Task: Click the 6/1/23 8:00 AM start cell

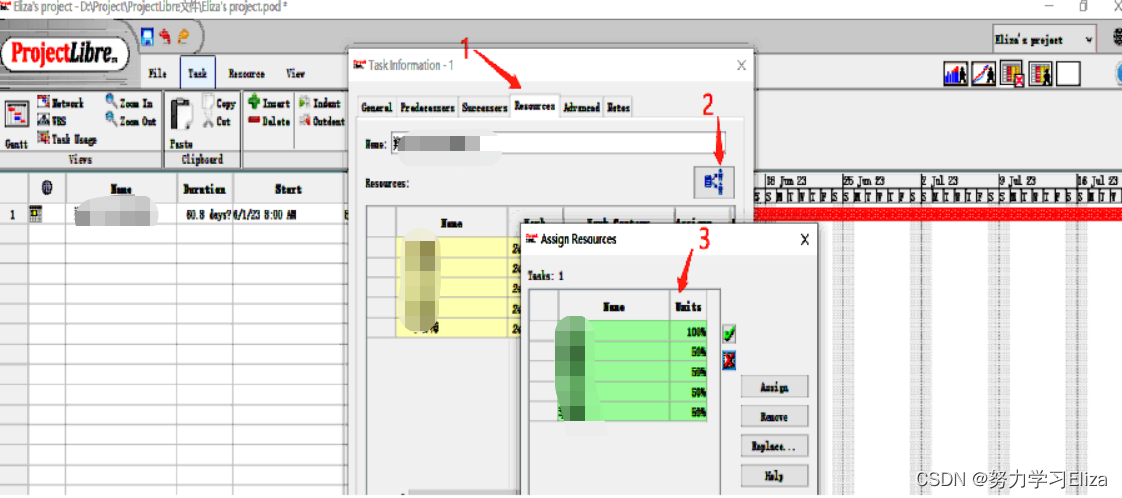Action: [x=288, y=214]
